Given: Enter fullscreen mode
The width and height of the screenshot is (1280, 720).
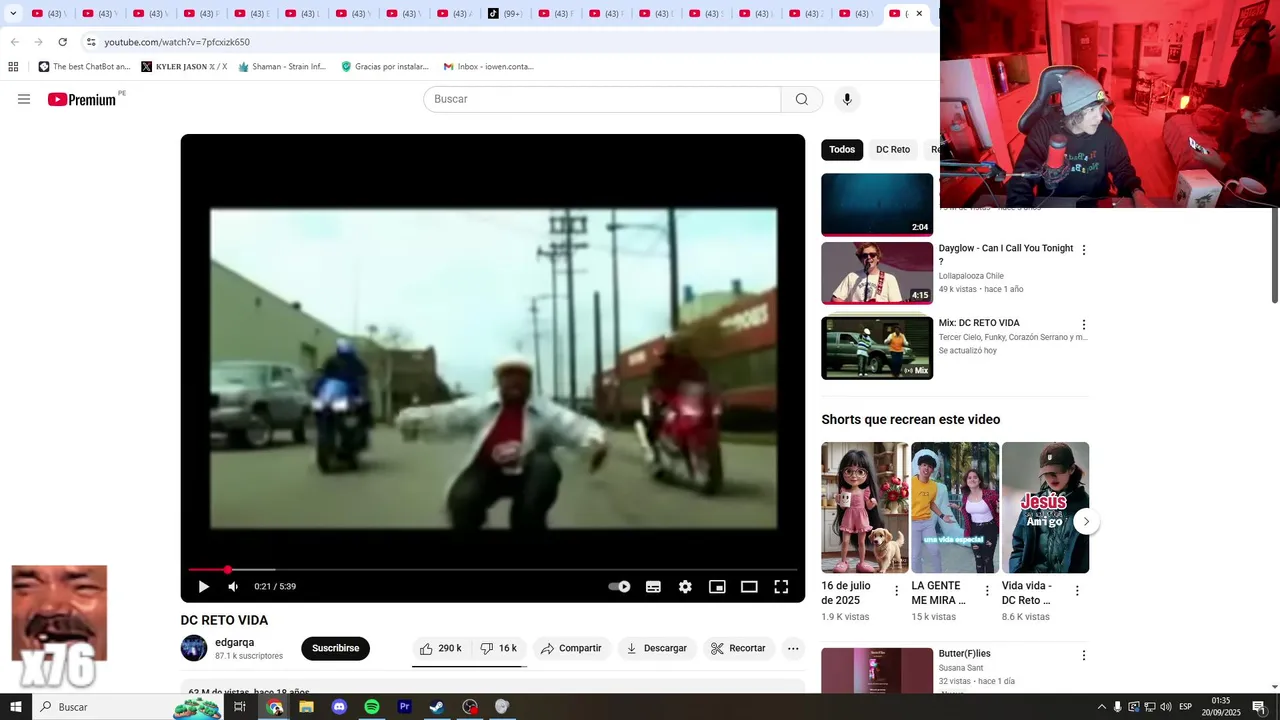Looking at the screenshot, I should [x=781, y=587].
